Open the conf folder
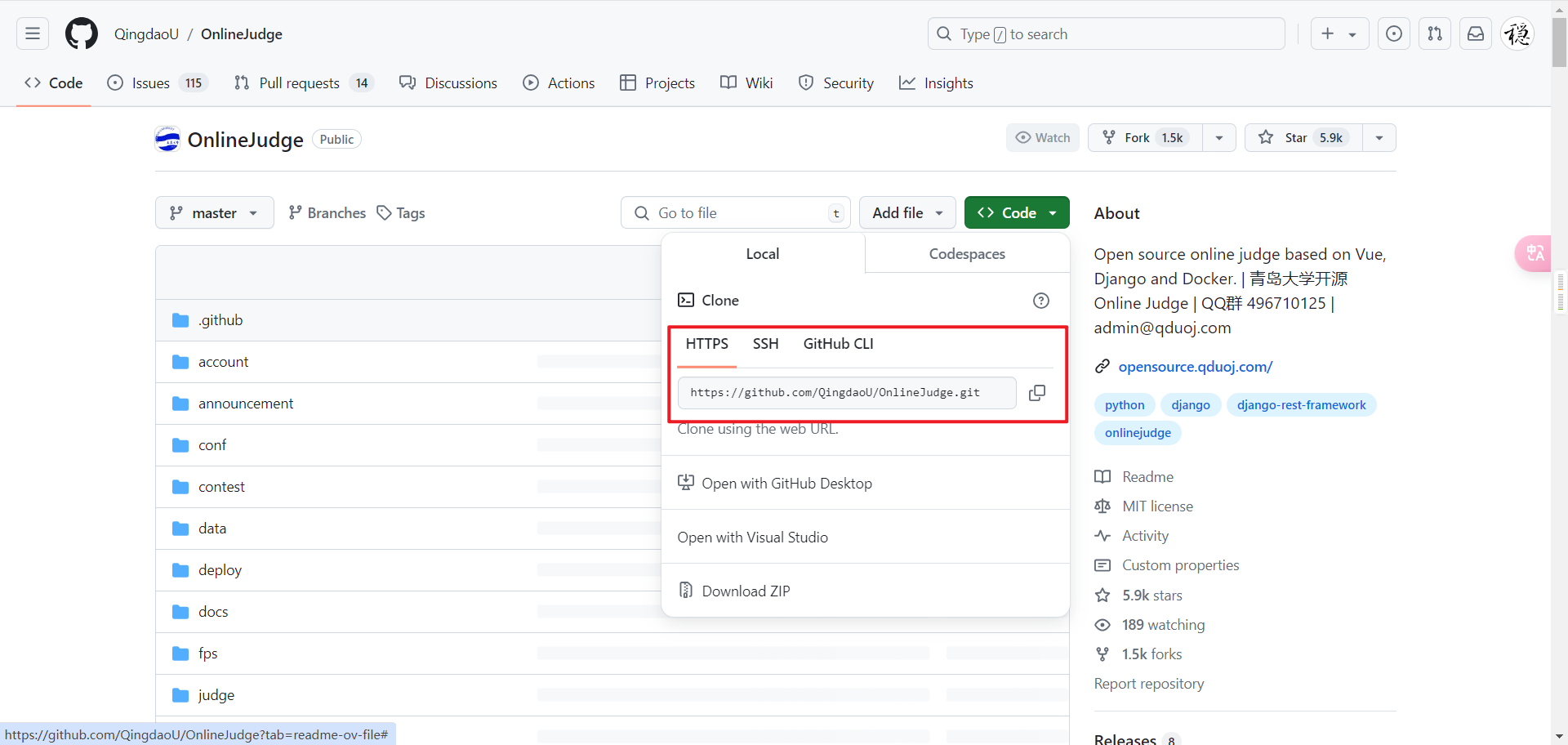This screenshot has height=745, width=1568. tap(212, 445)
